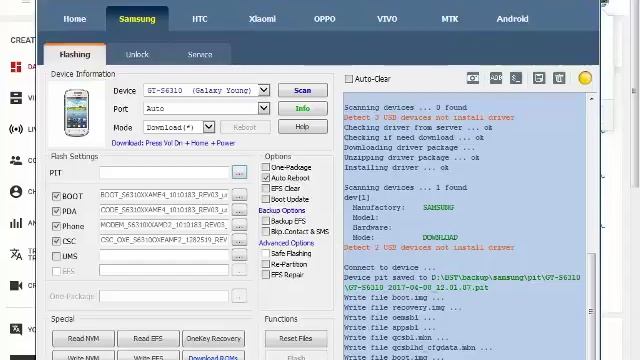This screenshot has width=640, height=360.
Task: Click the Scan button
Action: pos(303,90)
